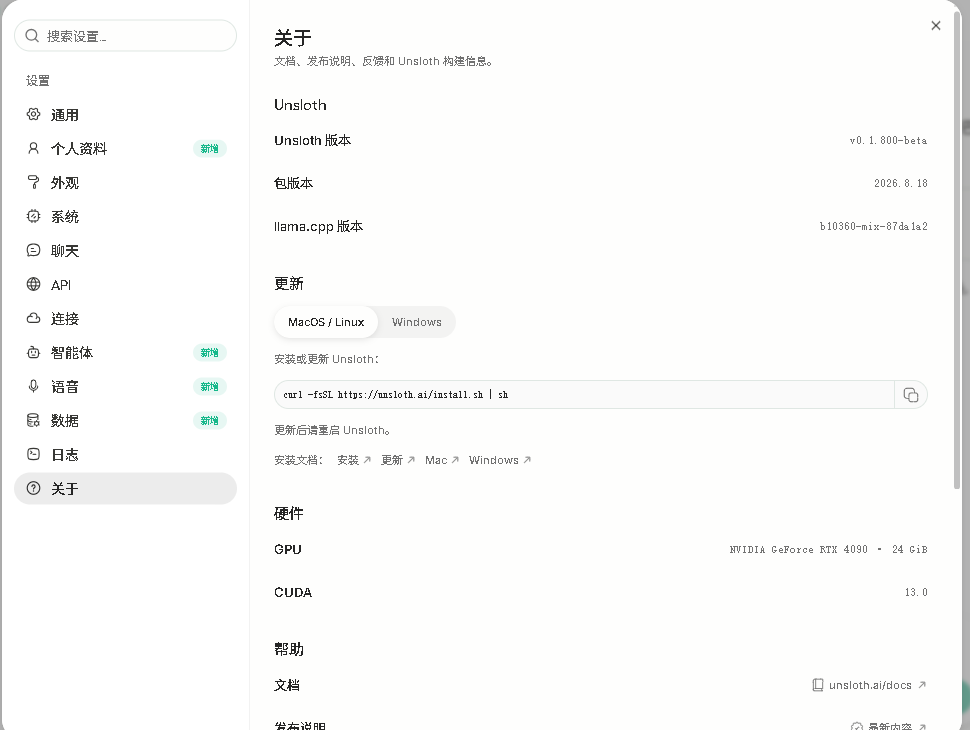Click the 安装或更新 Unsloth label
The height and width of the screenshot is (730, 970).
click(x=327, y=359)
